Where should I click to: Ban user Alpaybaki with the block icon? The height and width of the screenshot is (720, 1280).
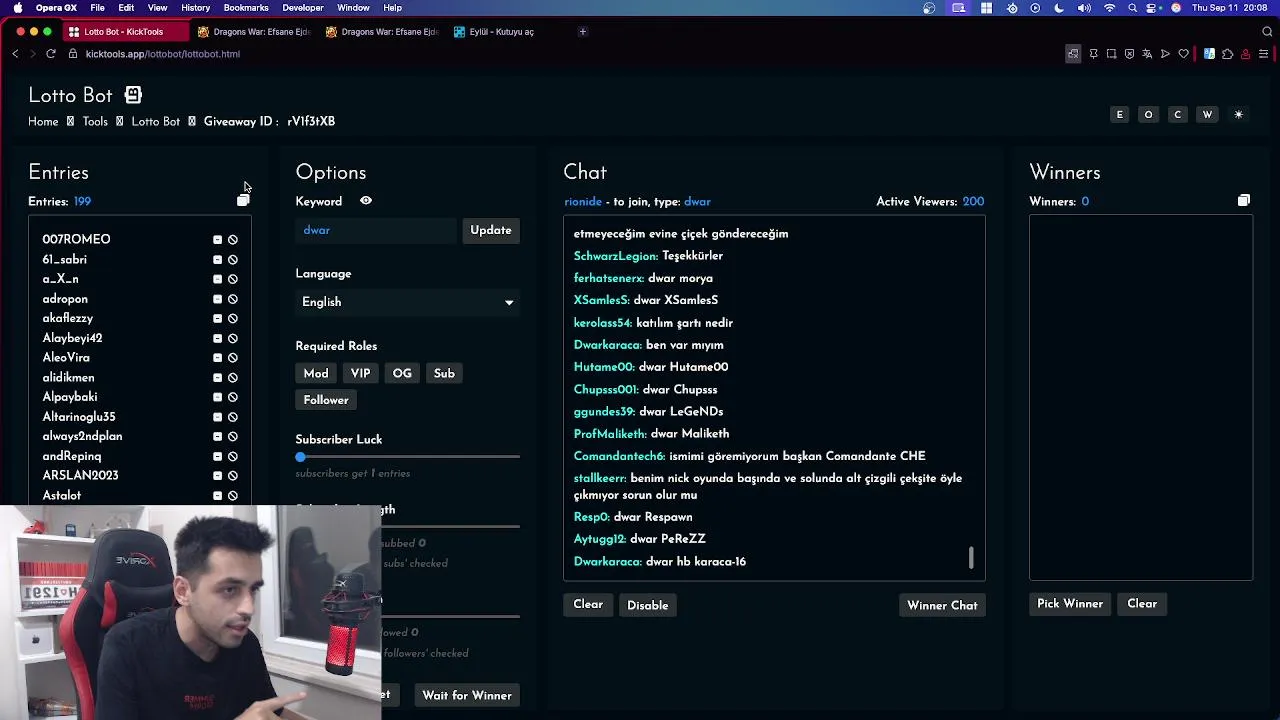pyautogui.click(x=233, y=397)
